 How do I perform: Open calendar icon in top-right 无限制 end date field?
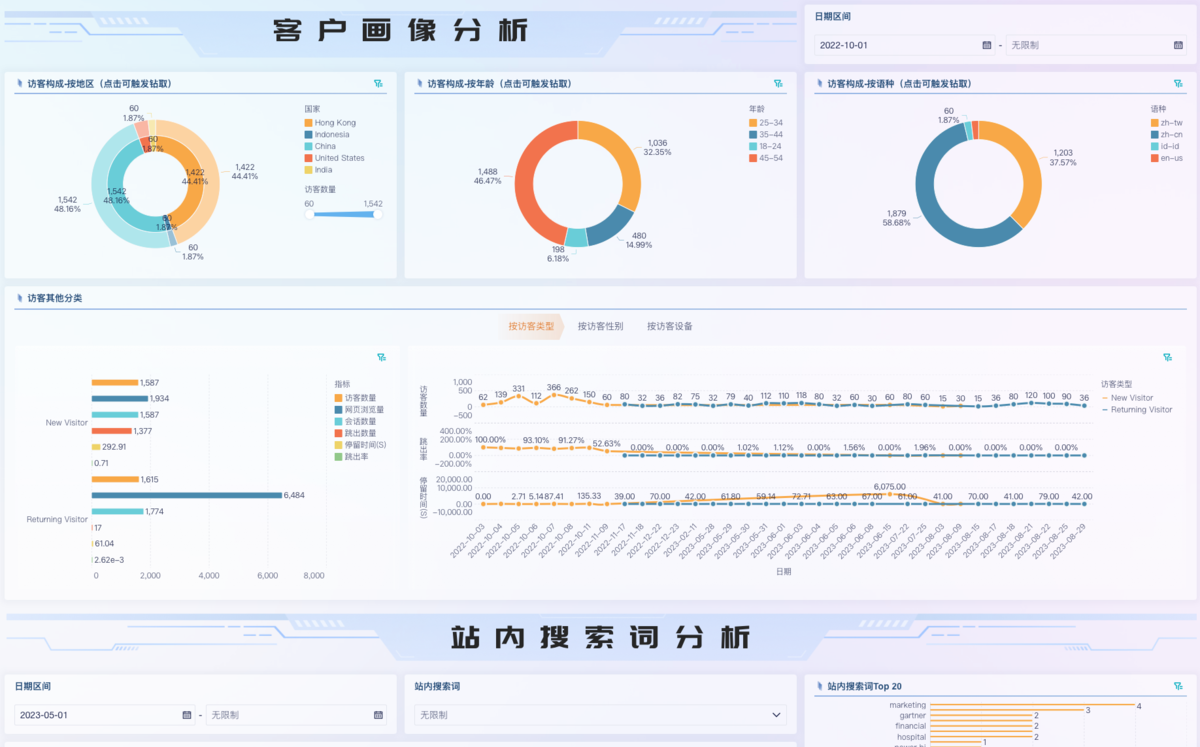(1178, 45)
